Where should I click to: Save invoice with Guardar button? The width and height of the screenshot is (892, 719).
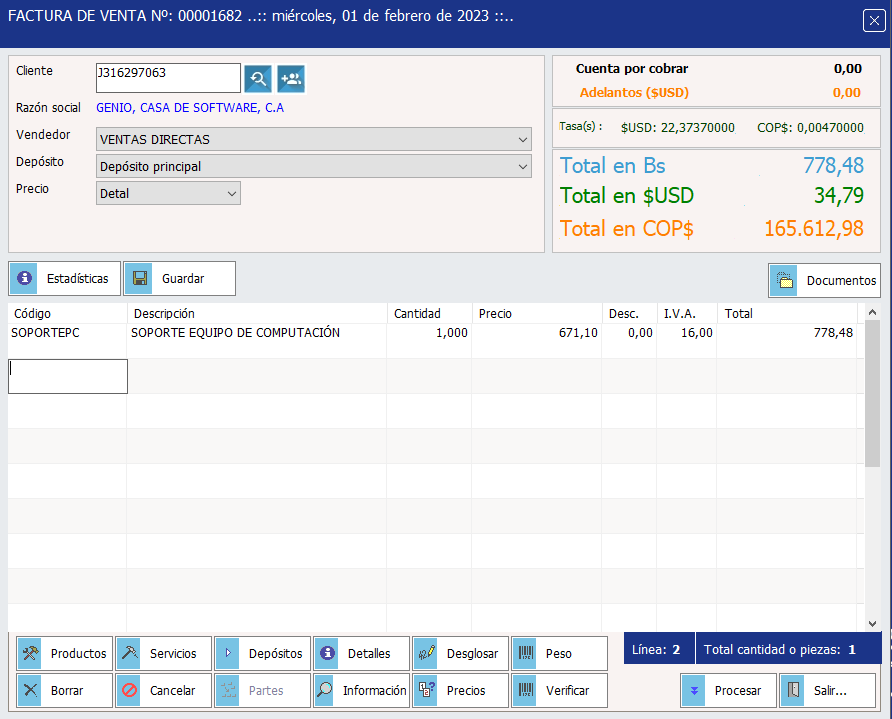[x=179, y=279]
